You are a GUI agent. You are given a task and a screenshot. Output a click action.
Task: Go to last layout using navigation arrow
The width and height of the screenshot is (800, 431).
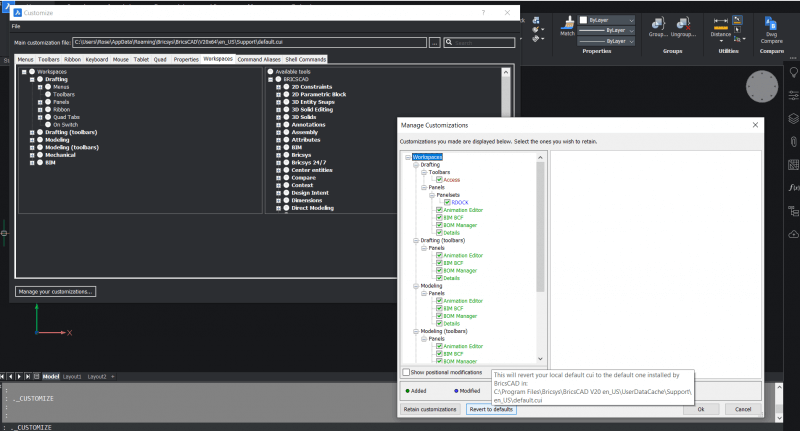click(28, 376)
